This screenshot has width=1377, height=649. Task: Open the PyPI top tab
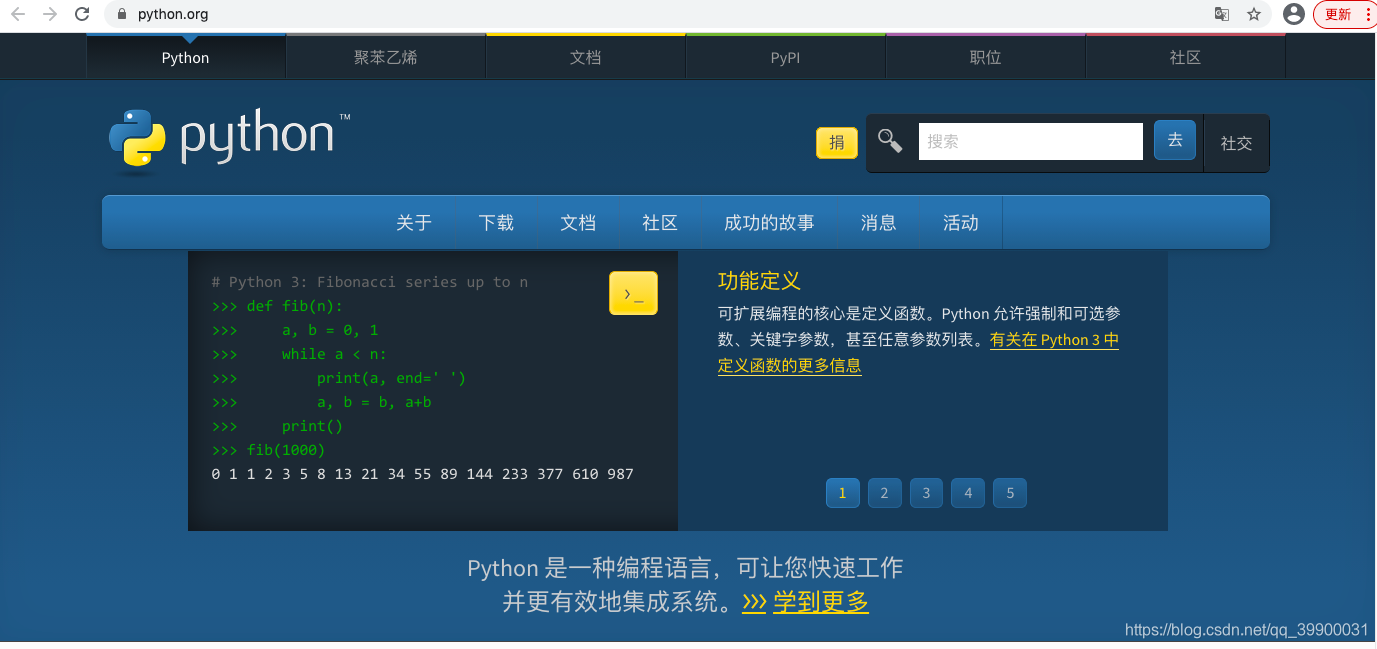tap(786, 57)
